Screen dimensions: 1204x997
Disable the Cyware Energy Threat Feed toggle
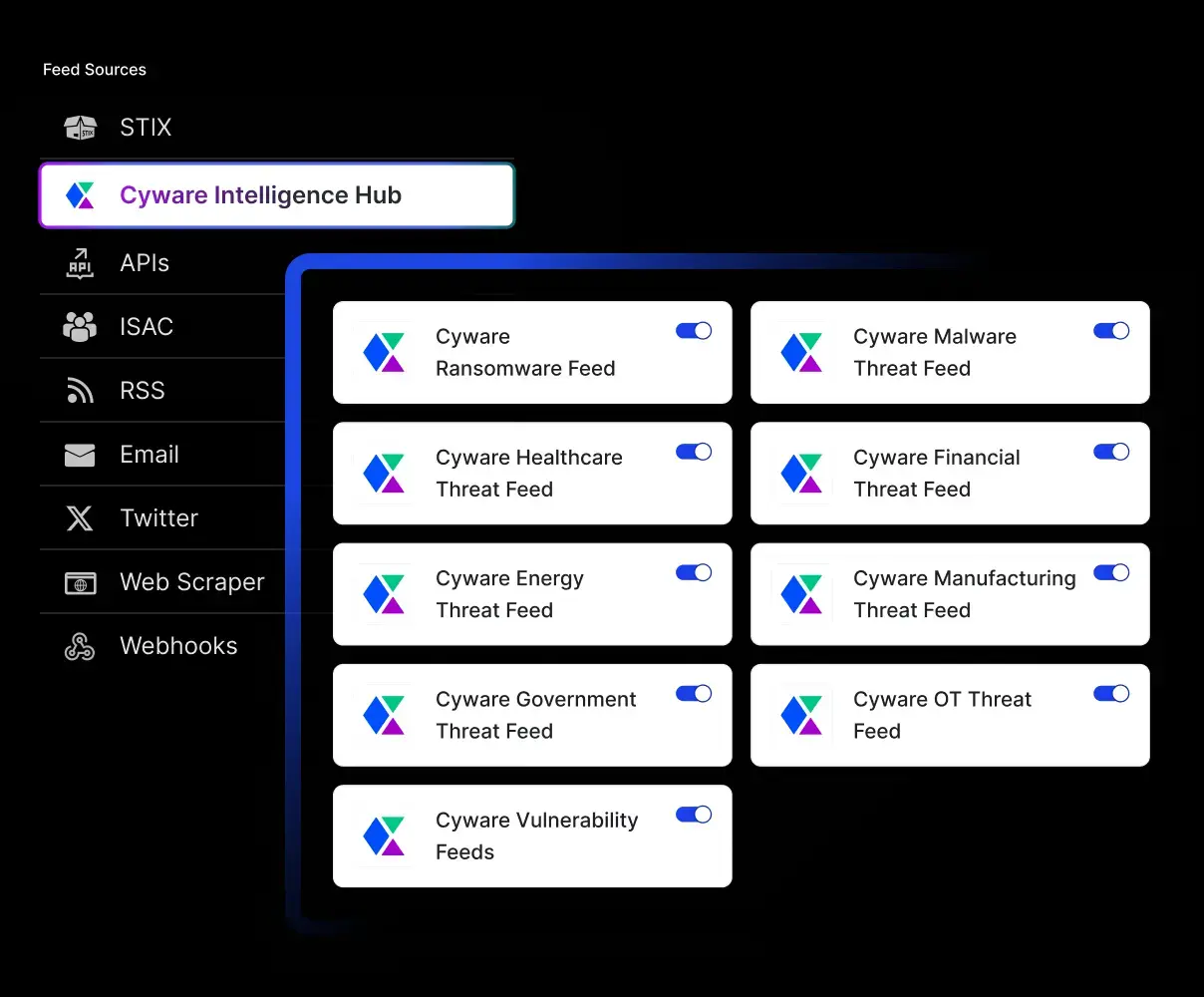(x=694, y=572)
